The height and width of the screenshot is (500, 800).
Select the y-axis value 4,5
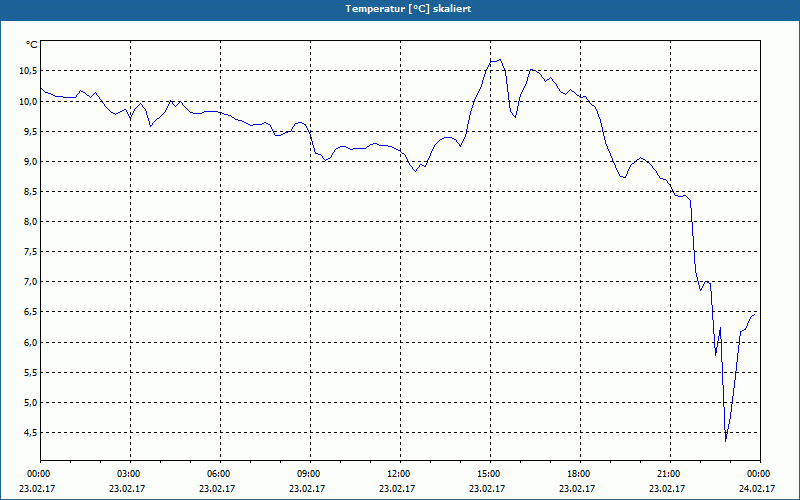(x=30, y=433)
